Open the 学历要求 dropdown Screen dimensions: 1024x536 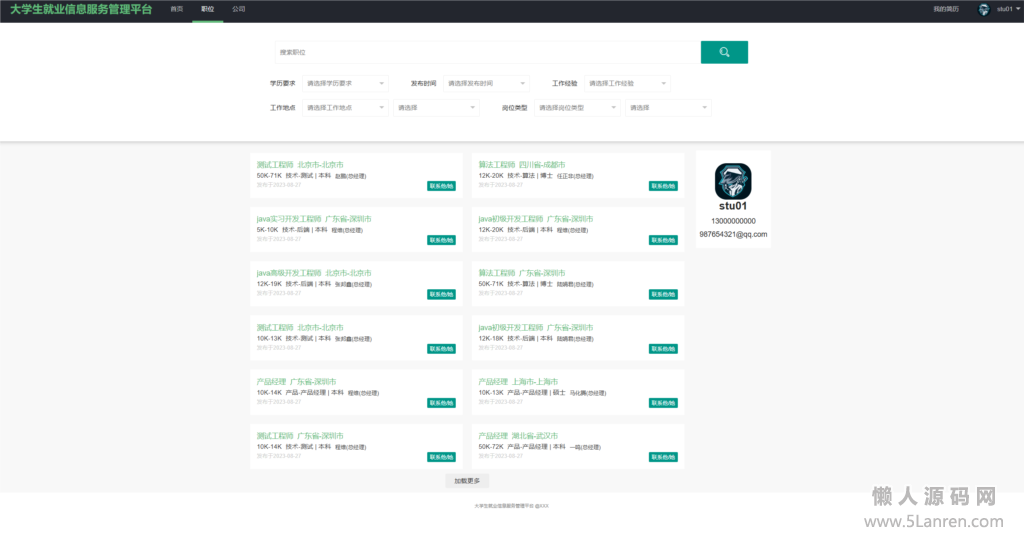tap(345, 83)
